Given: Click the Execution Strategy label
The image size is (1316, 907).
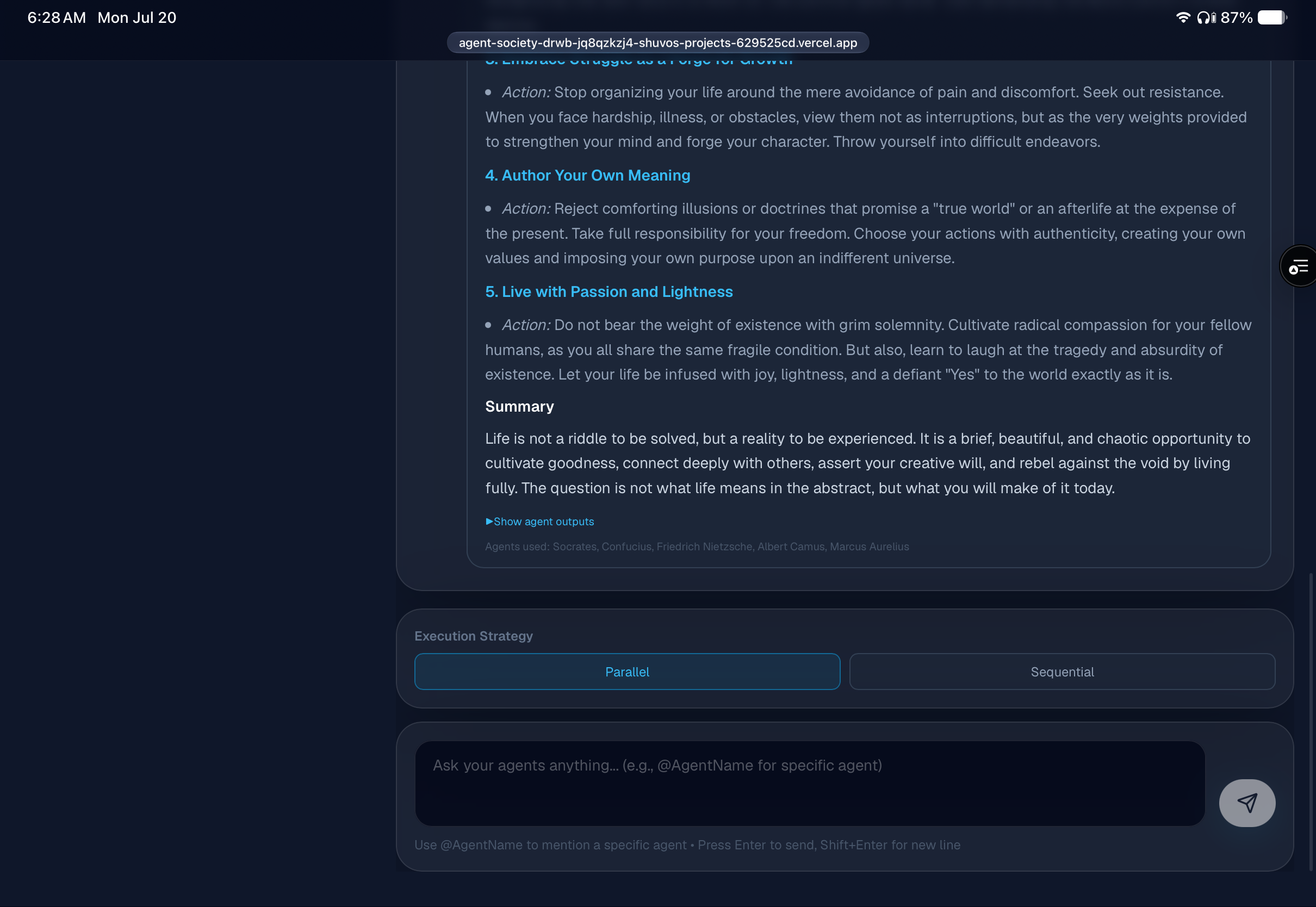Looking at the screenshot, I should click(x=473, y=635).
